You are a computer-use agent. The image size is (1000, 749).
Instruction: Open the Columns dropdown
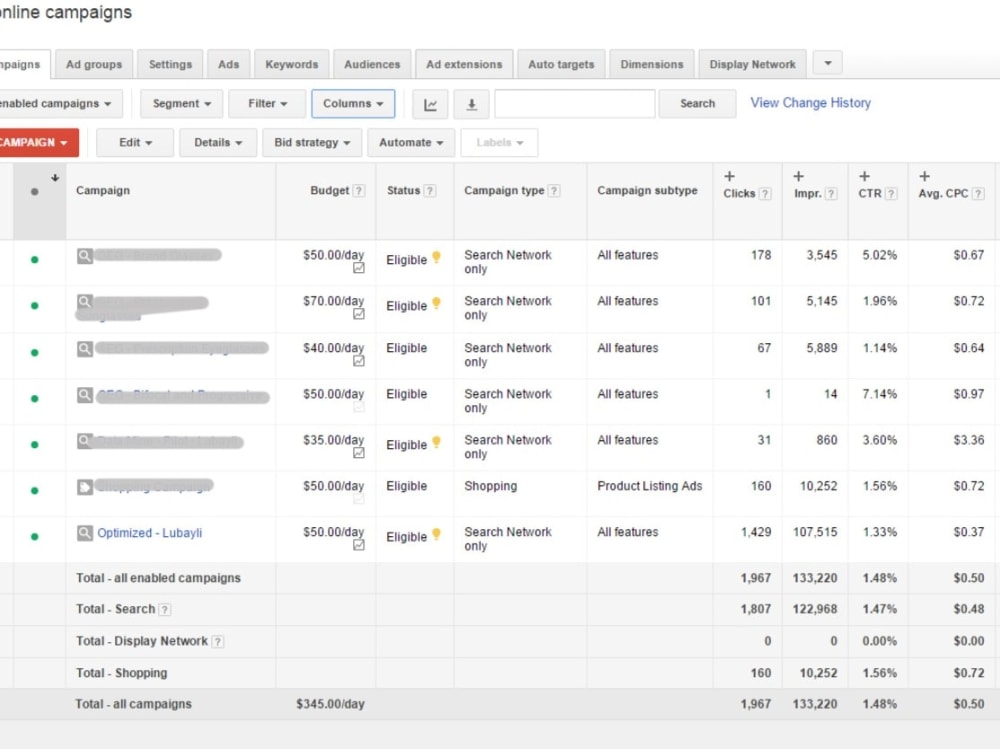click(353, 104)
